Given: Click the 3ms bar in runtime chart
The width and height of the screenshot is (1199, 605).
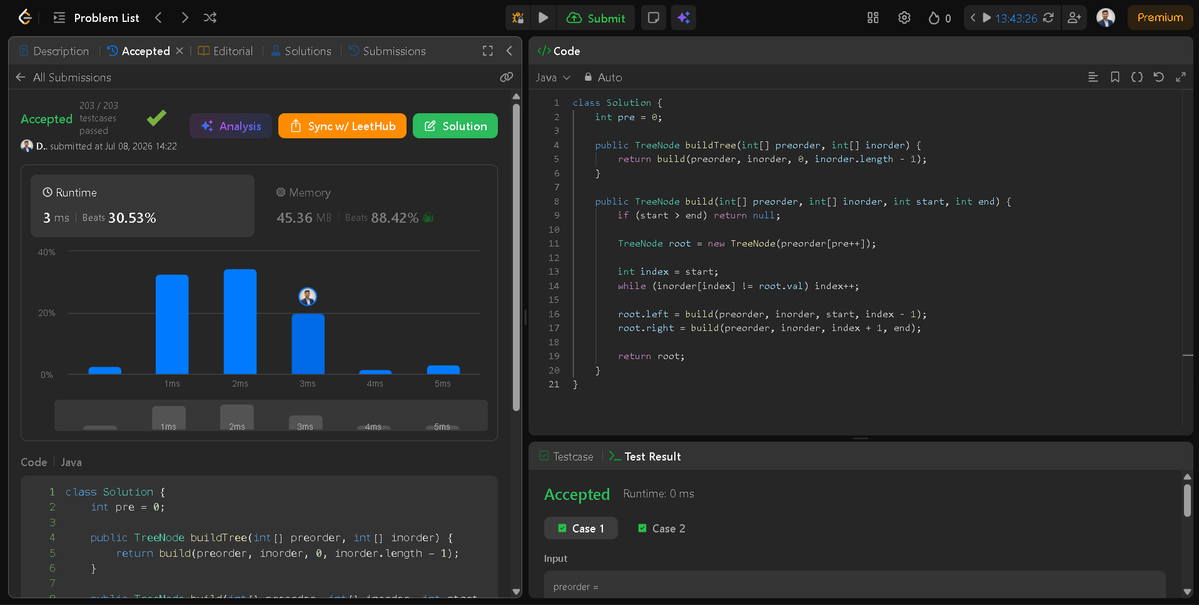Looking at the screenshot, I should (x=307, y=343).
